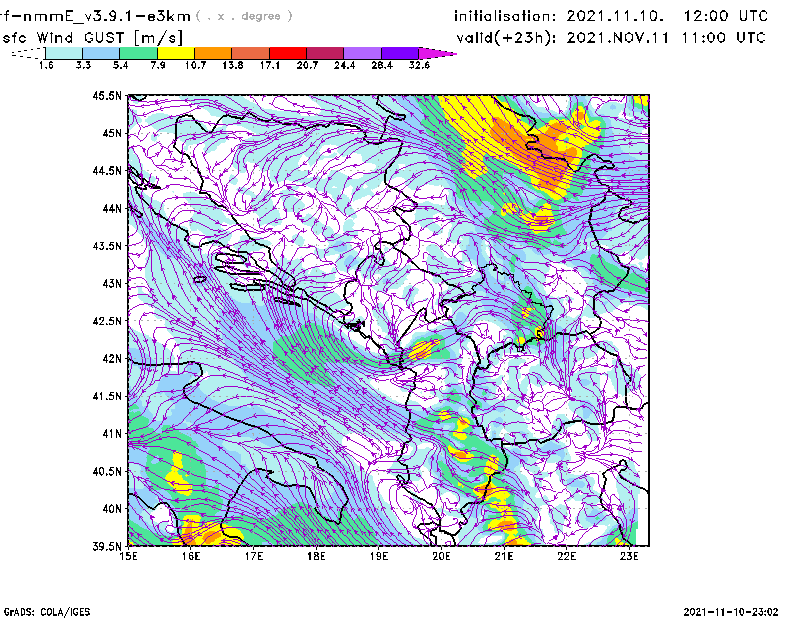
Task: Pick the bright red 17.1–20.7 legend swatch
Action: coord(288,53)
